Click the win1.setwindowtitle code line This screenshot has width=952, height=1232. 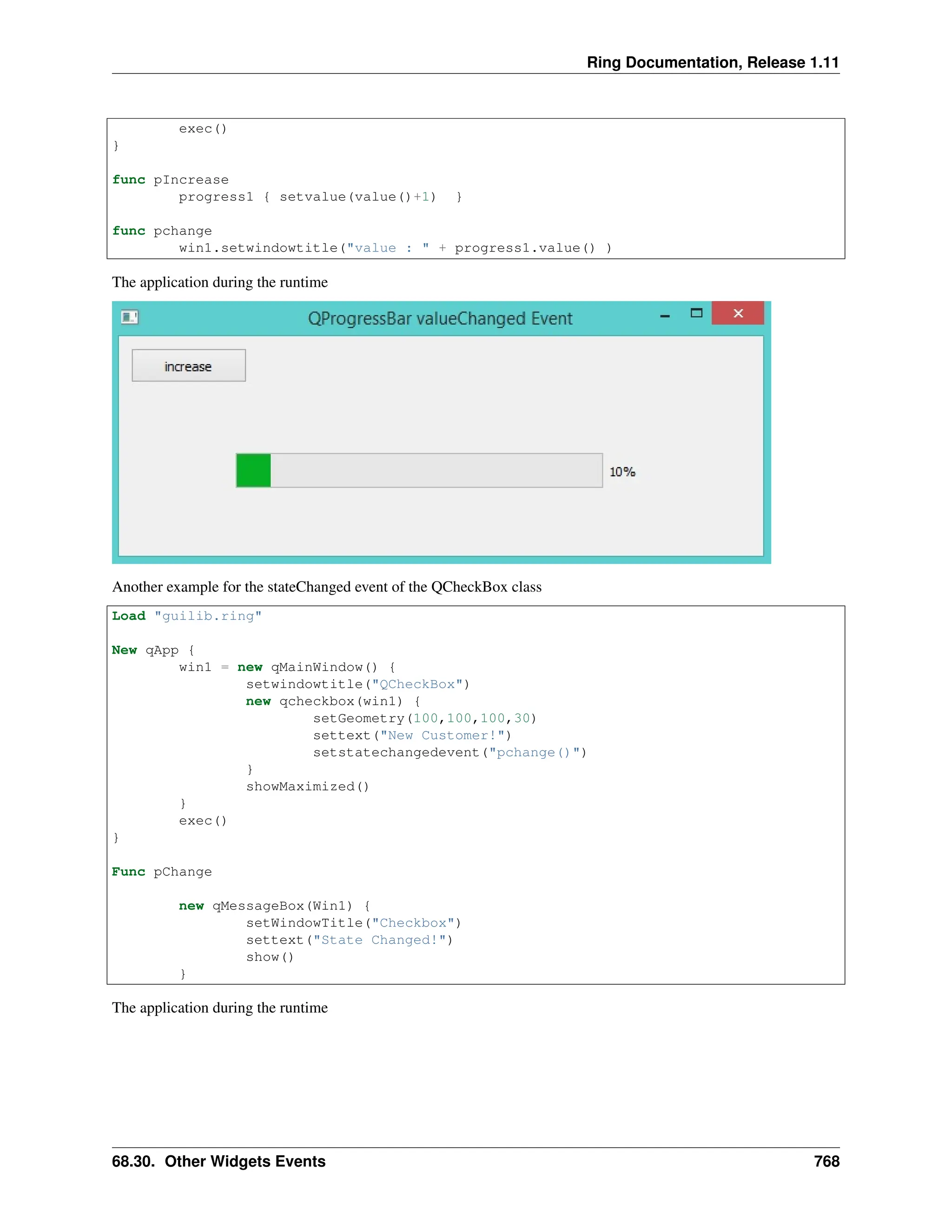click(395, 248)
